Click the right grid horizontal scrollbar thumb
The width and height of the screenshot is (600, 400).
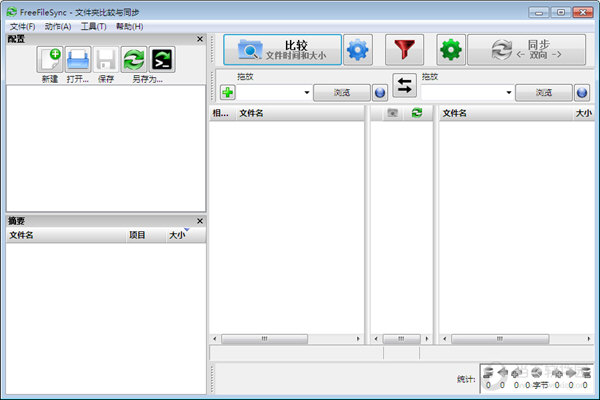(500, 339)
